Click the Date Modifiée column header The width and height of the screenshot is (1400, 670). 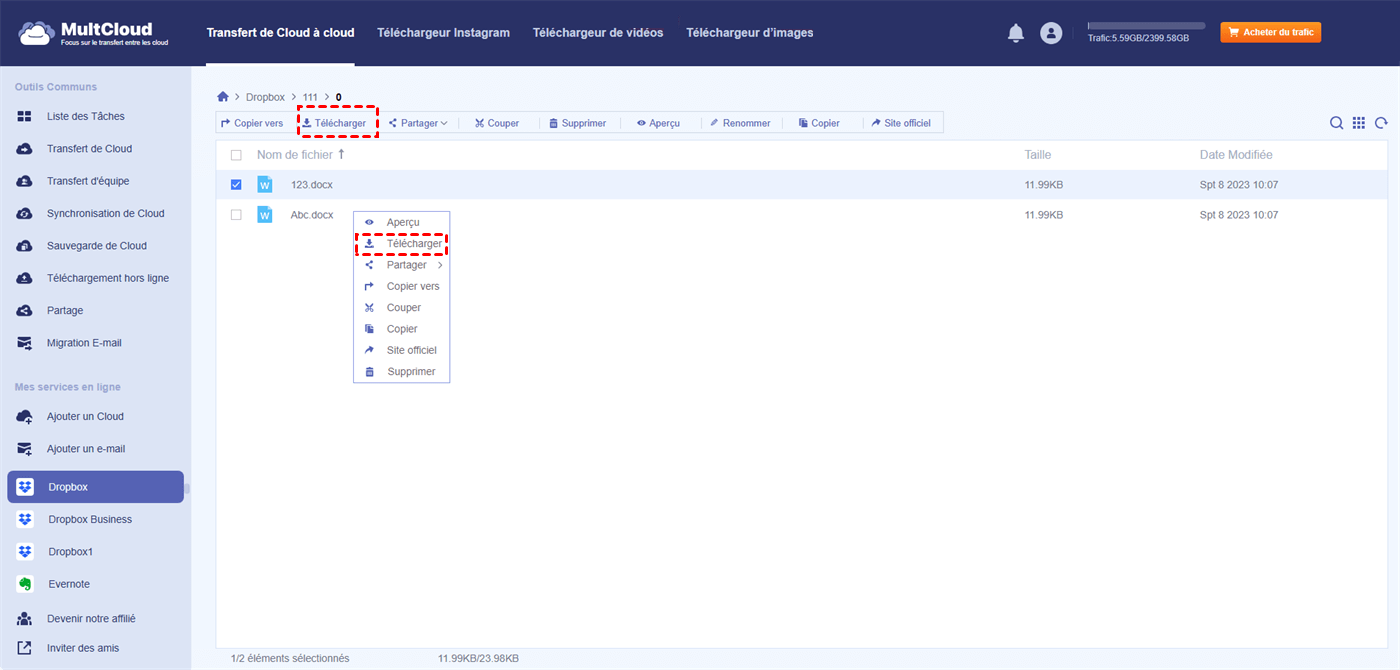coord(1236,155)
